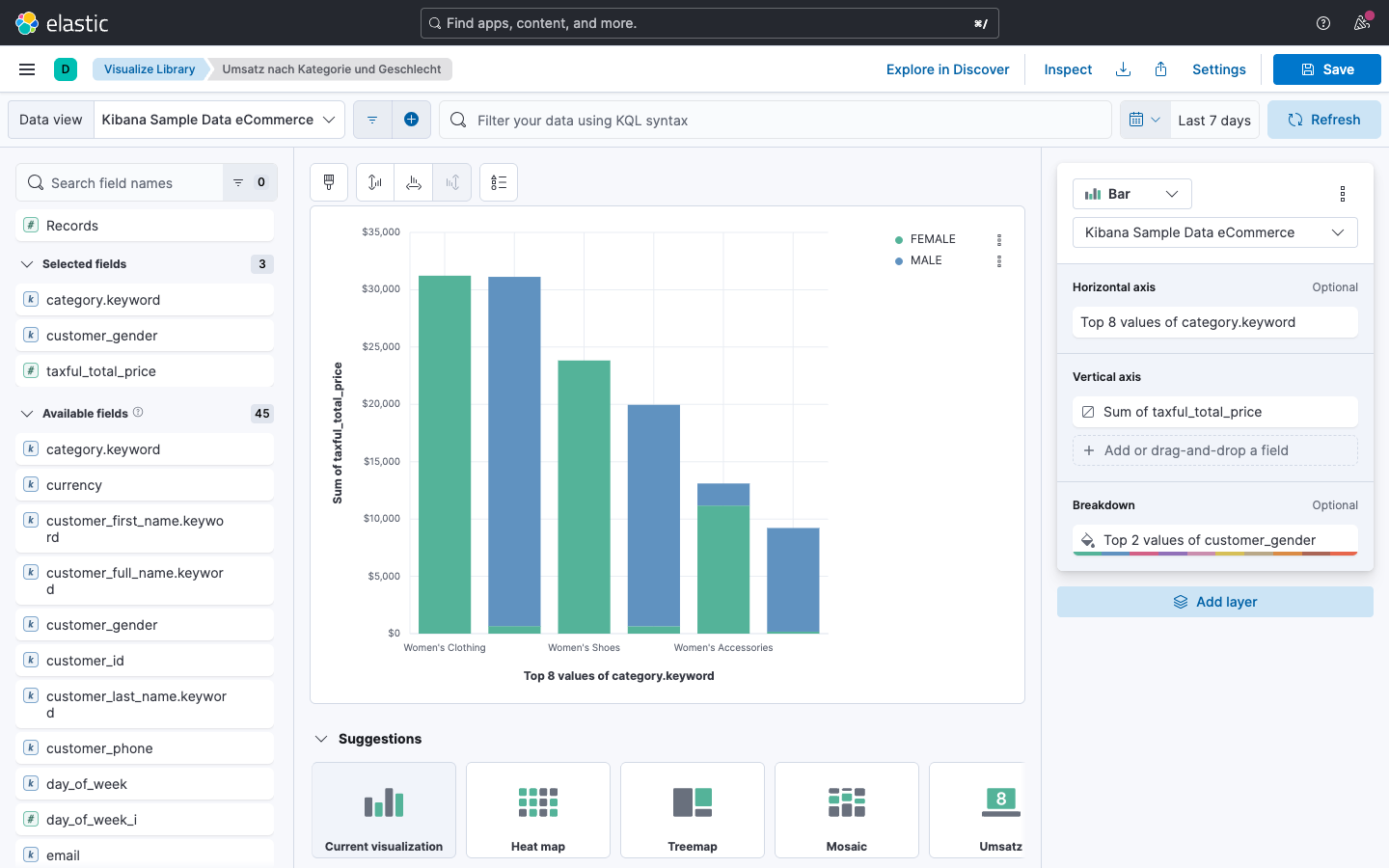Click the add filter plus icon
This screenshot has width=1389, height=868.
411,120
